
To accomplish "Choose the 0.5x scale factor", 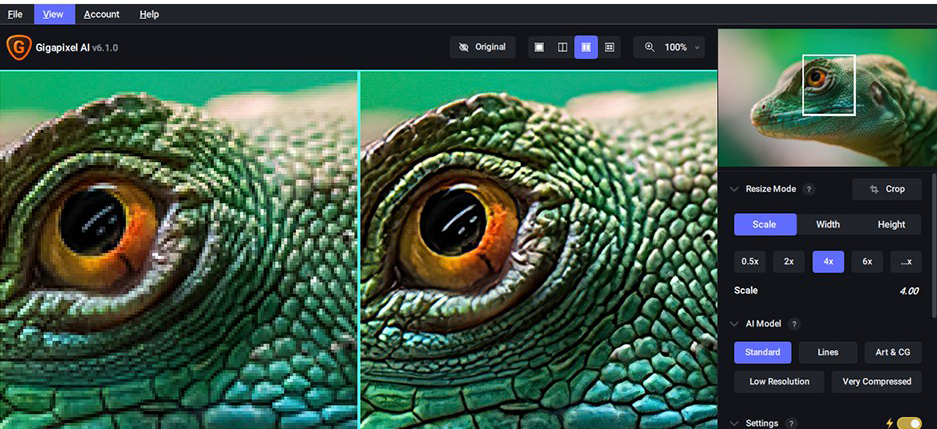I will click(749, 262).
